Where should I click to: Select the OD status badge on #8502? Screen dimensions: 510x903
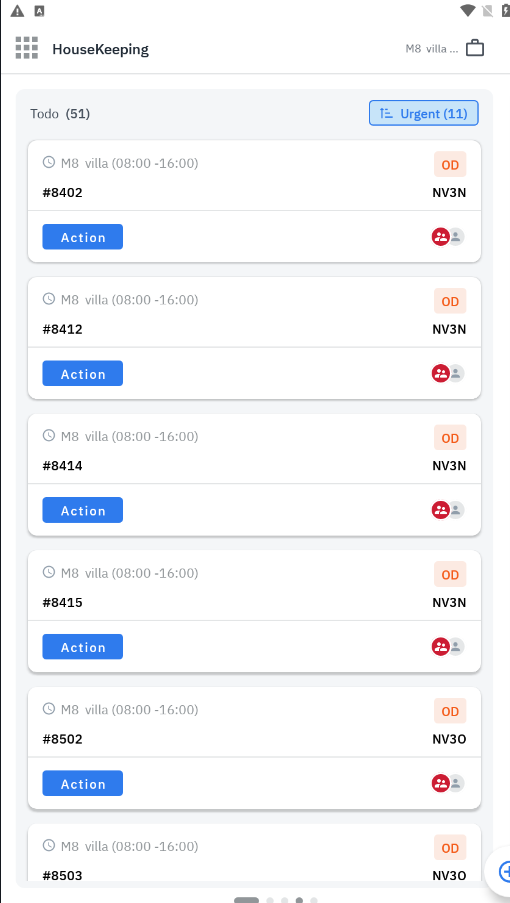tap(450, 711)
